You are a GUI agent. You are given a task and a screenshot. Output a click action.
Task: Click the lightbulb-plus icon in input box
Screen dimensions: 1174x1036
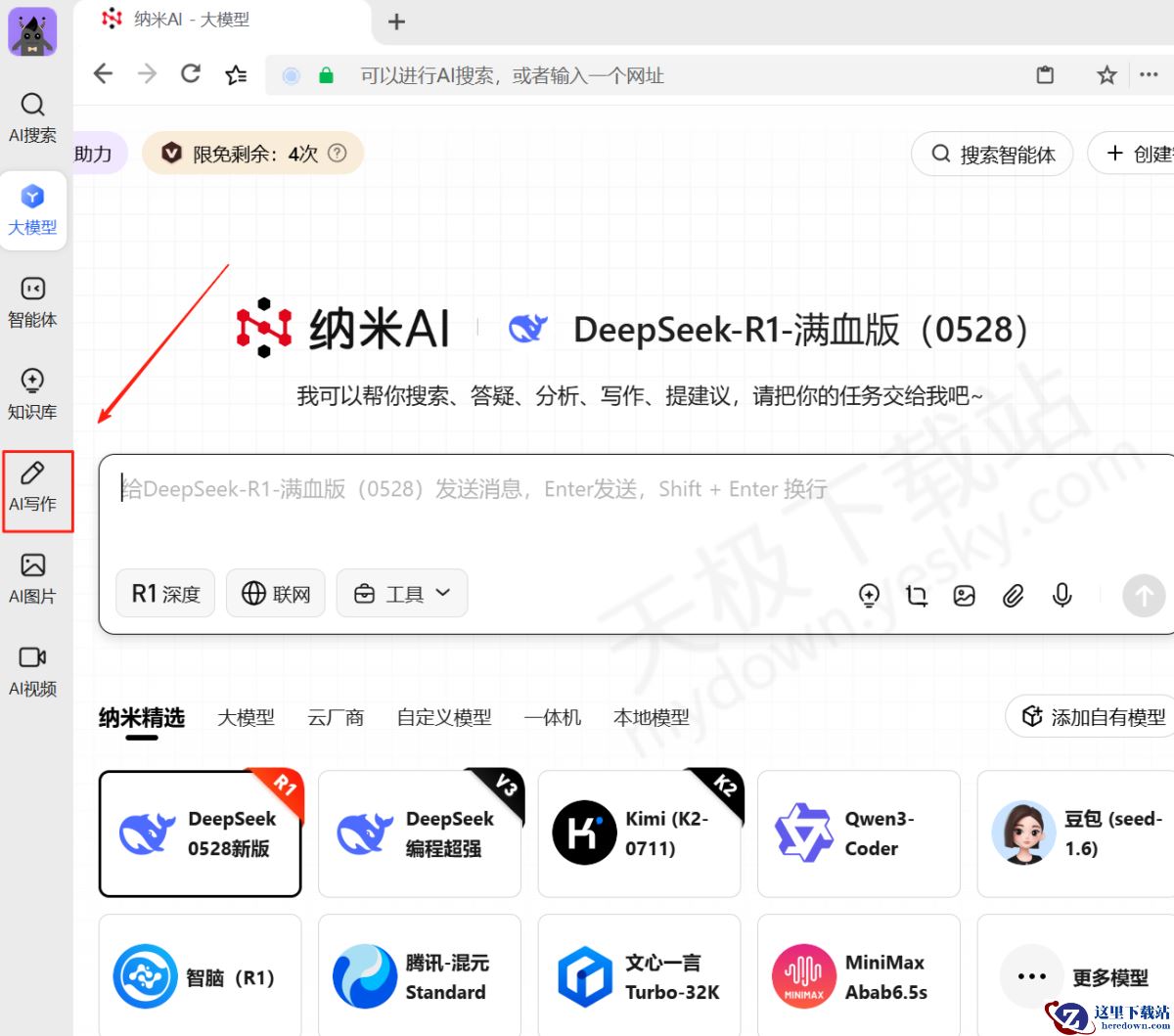pos(869,595)
